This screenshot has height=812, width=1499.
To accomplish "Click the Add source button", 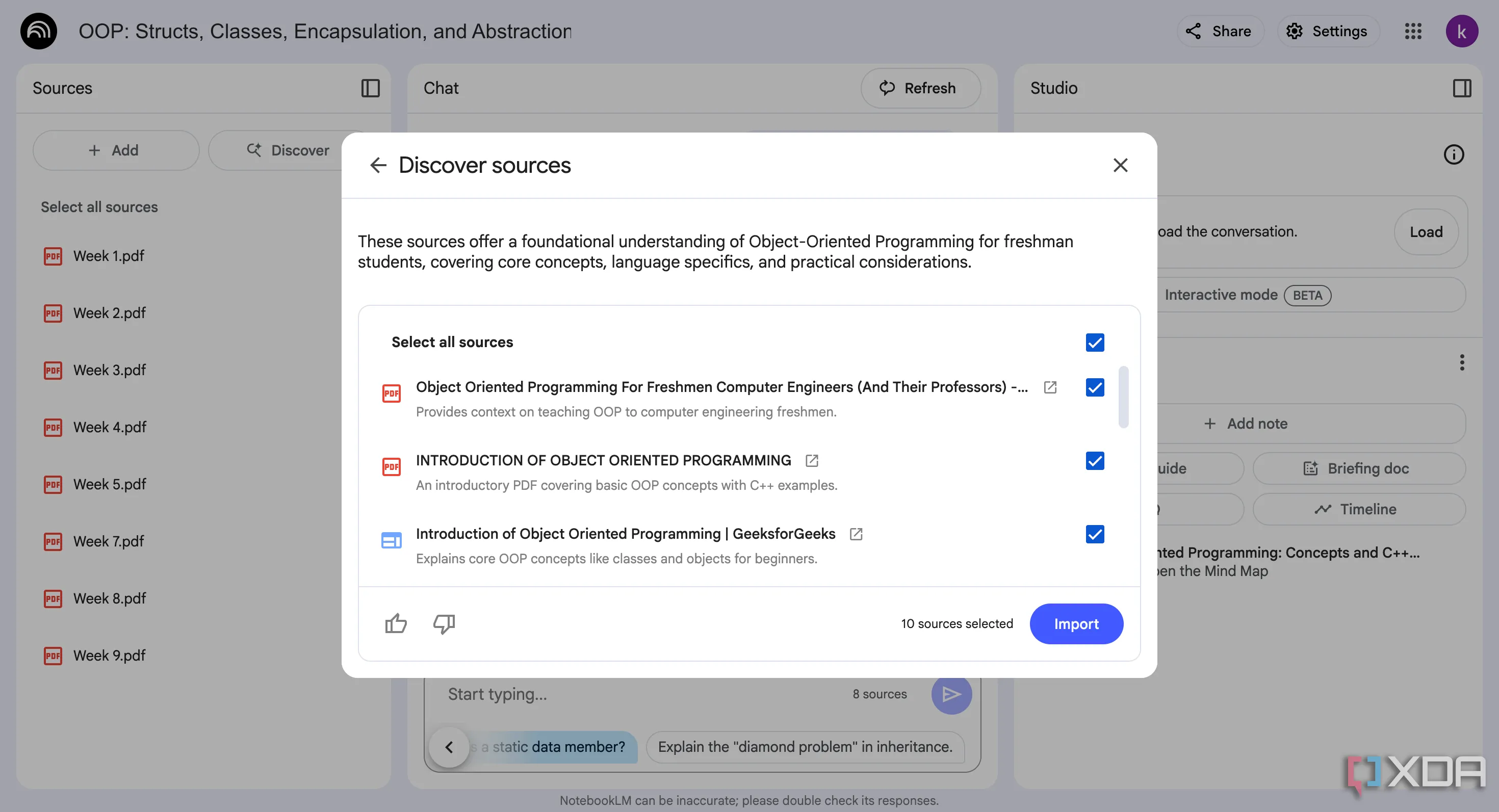I will pyautogui.click(x=116, y=150).
